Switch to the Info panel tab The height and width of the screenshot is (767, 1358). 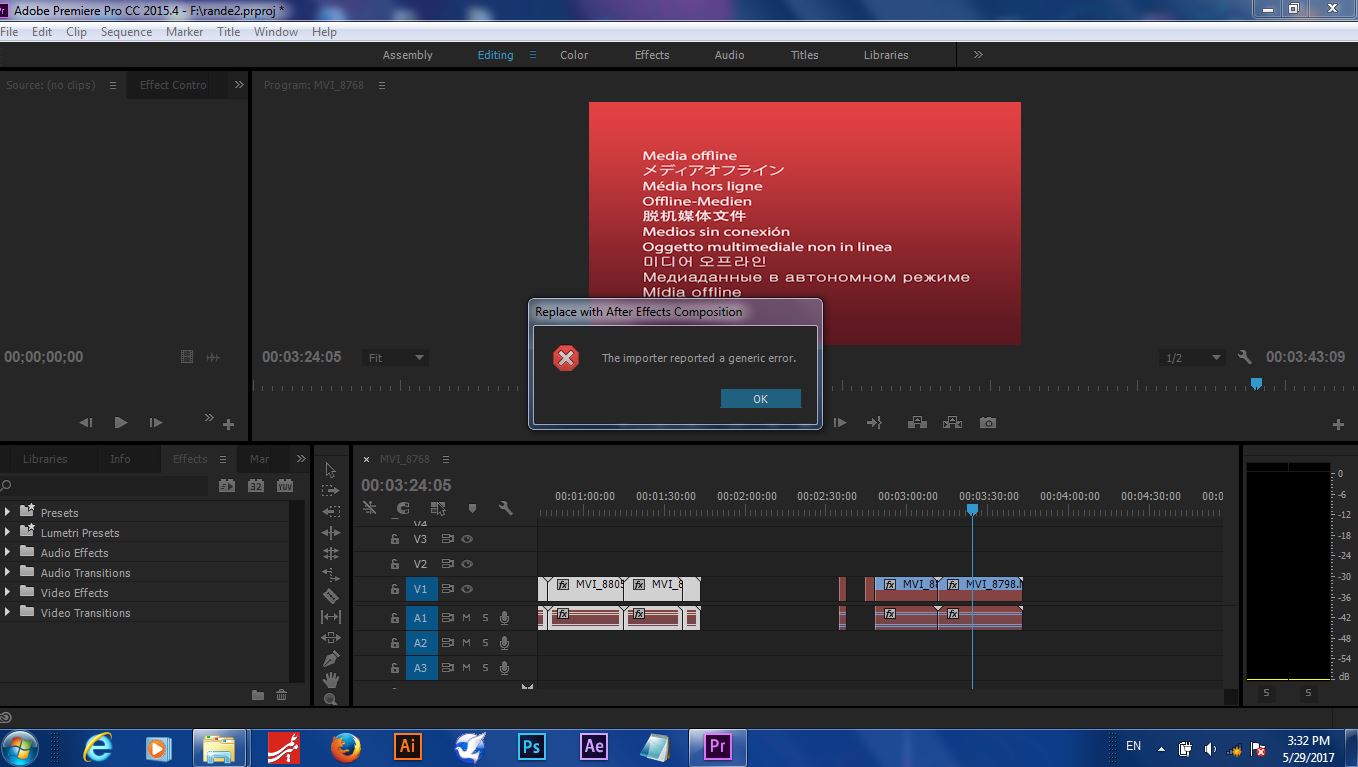pos(120,459)
